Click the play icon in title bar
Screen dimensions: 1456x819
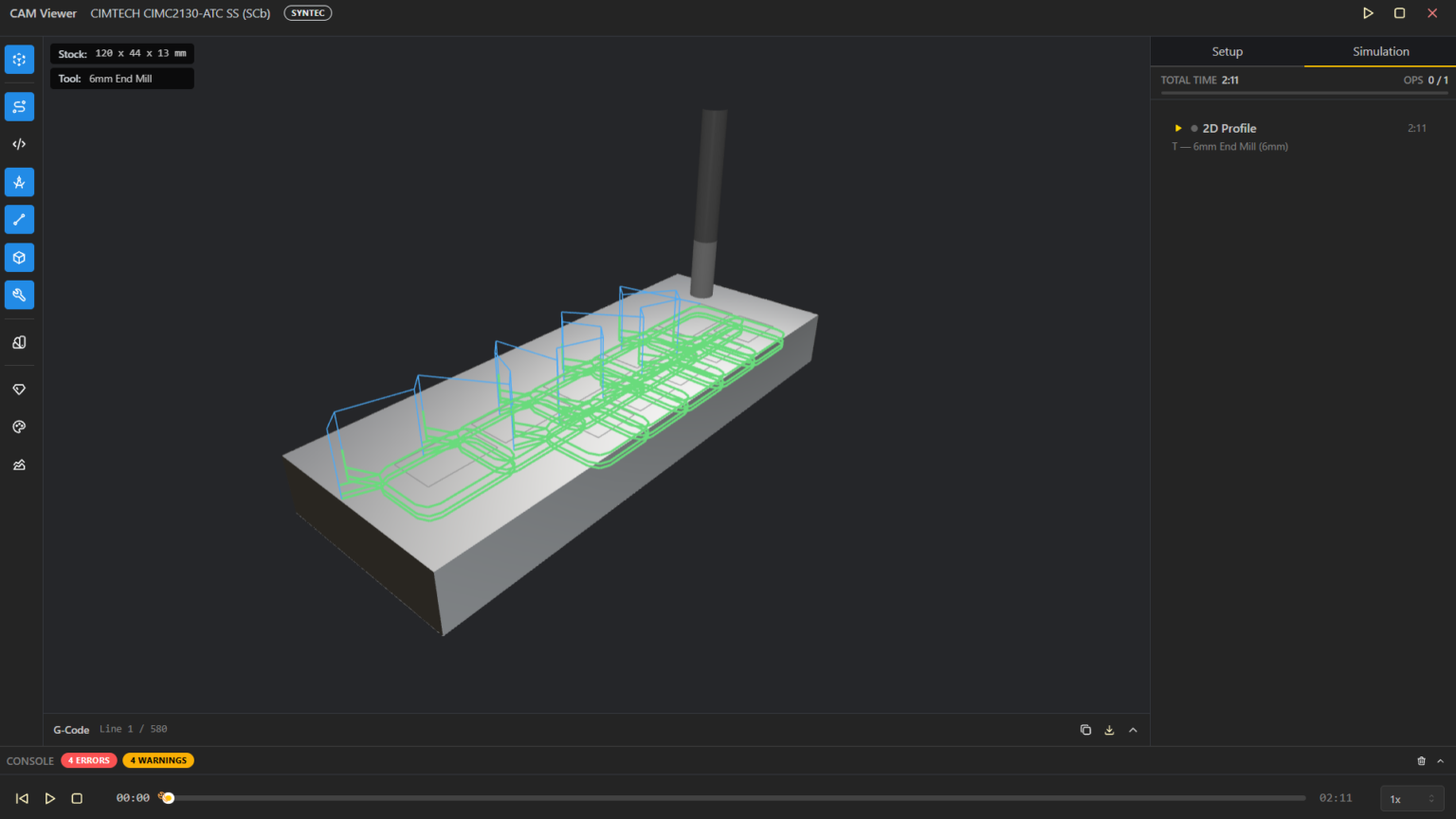1368,13
